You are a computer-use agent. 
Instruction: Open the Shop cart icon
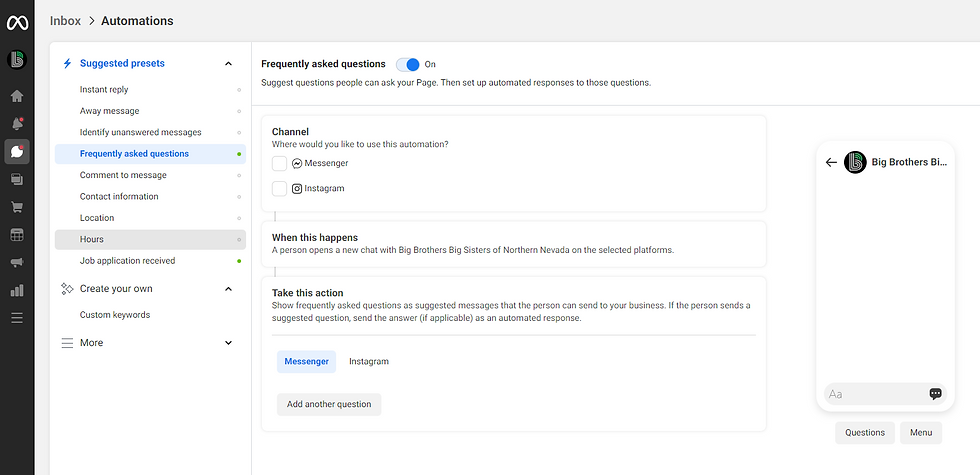click(17, 208)
